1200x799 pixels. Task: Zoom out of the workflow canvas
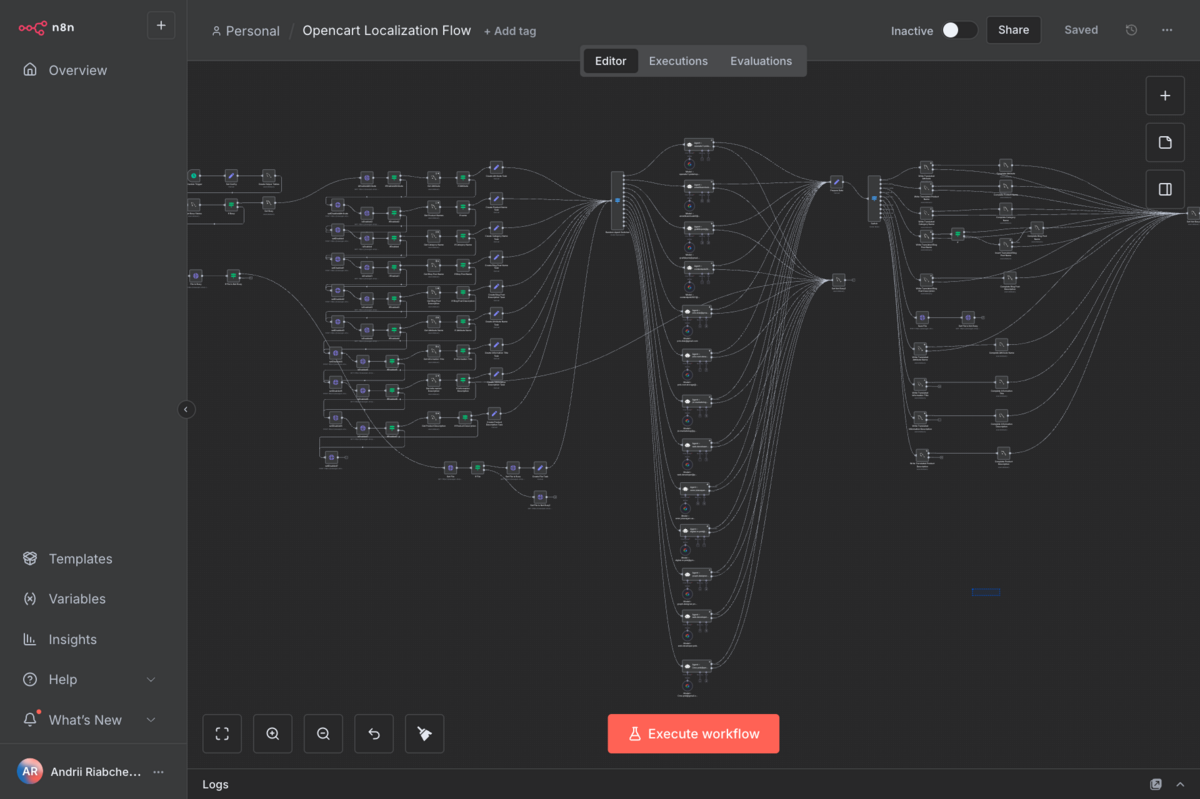click(x=323, y=734)
